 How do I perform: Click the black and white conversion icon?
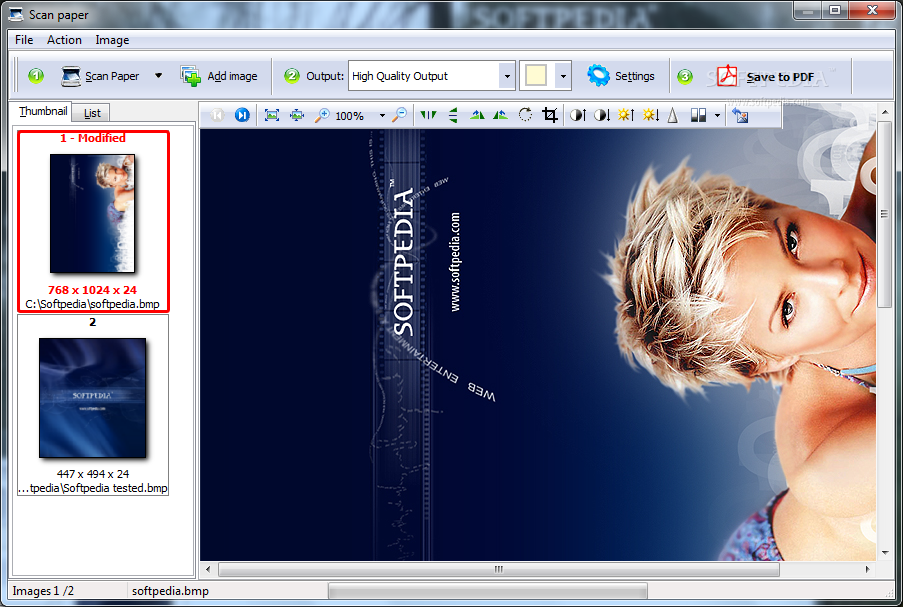[699, 116]
